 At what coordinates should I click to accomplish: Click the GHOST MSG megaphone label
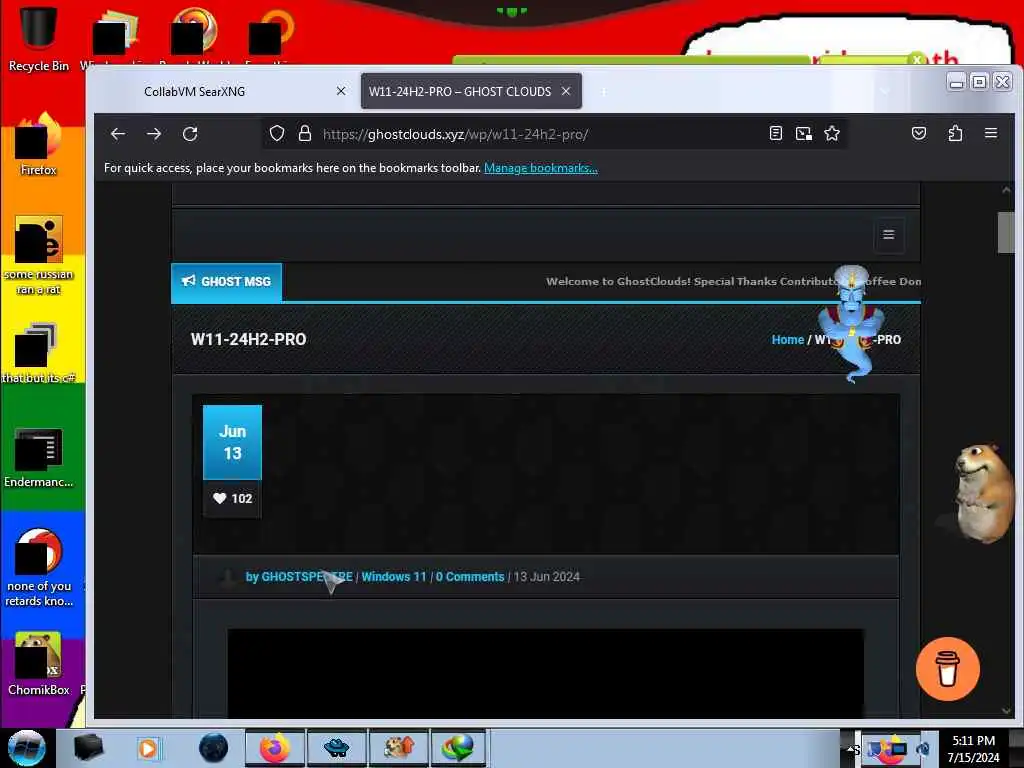tap(227, 281)
